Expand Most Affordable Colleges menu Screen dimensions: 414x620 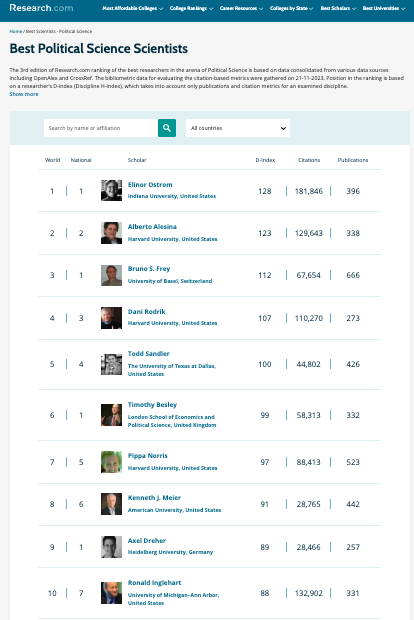[132, 8]
